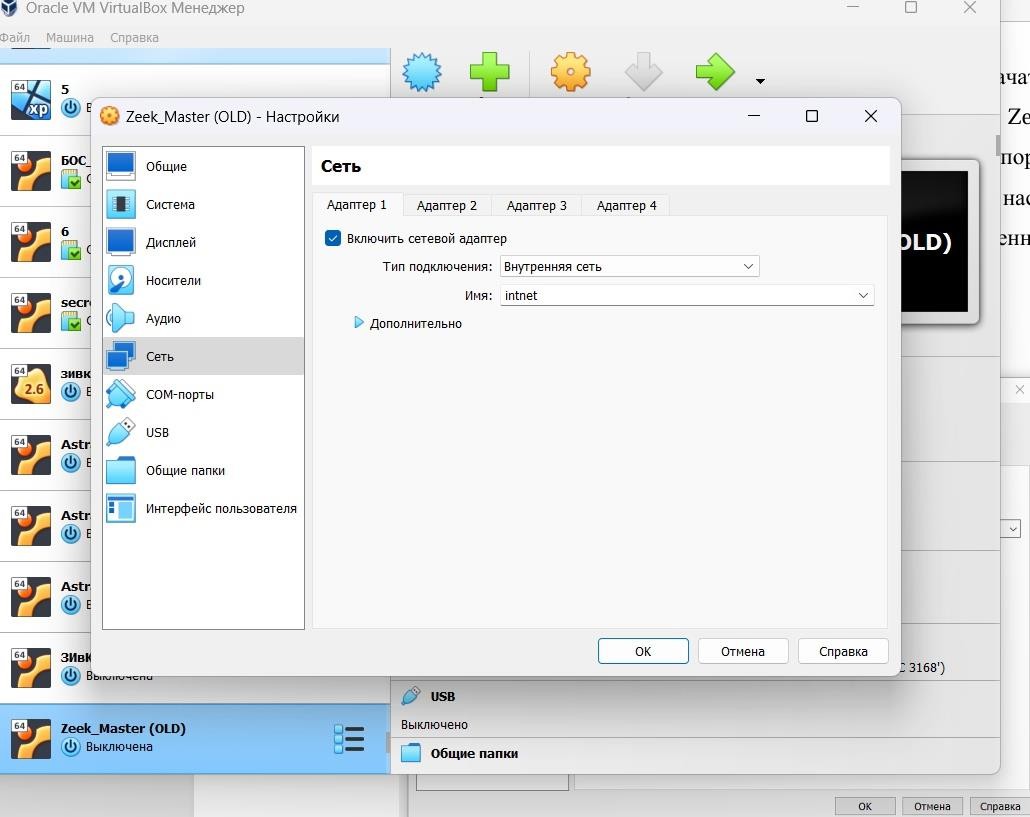Image resolution: width=1030 pixels, height=817 pixels.
Task: Select the Сеть network category
Action: click(x=203, y=356)
